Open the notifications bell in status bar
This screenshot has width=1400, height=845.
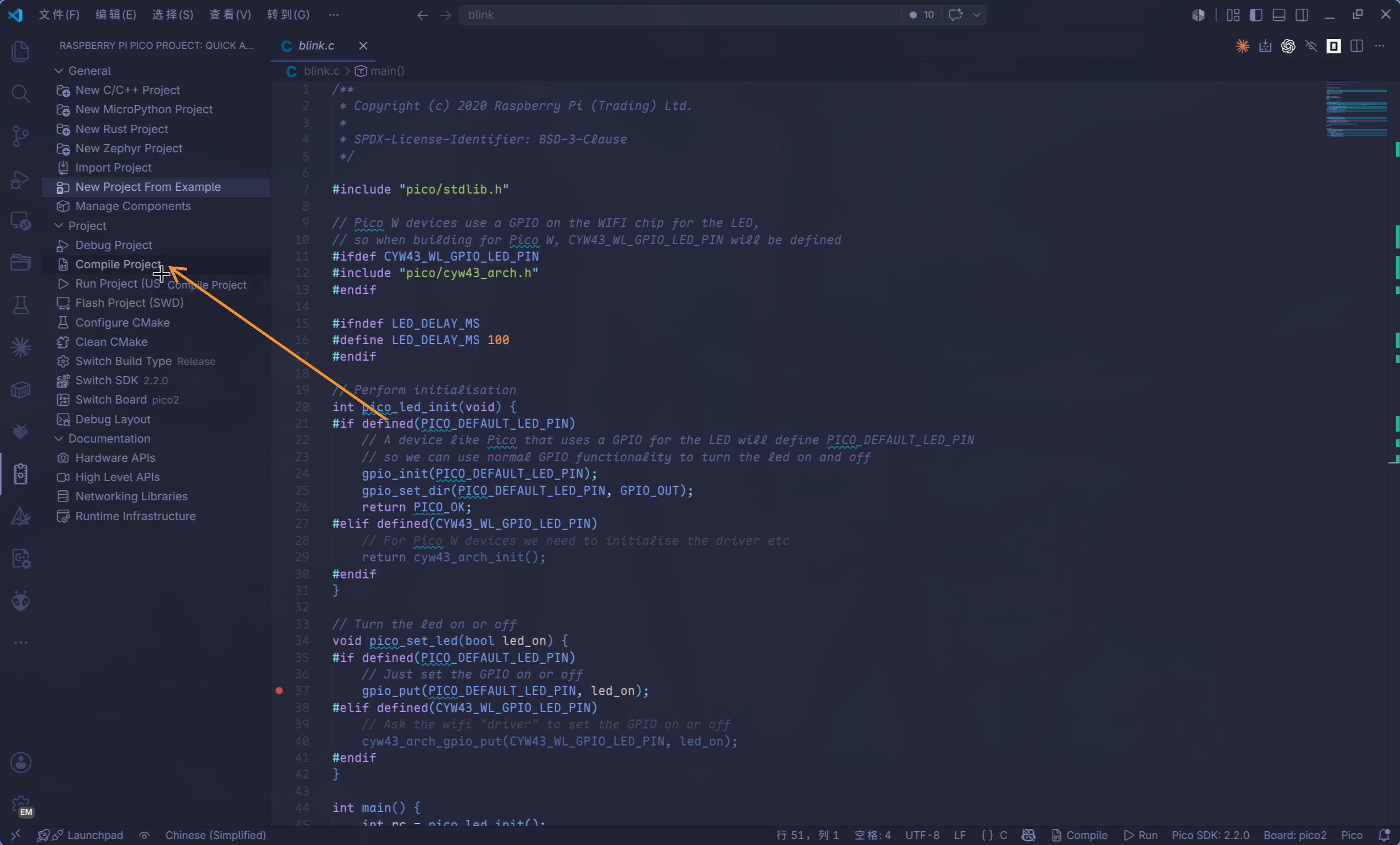[x=1384, y=835]
